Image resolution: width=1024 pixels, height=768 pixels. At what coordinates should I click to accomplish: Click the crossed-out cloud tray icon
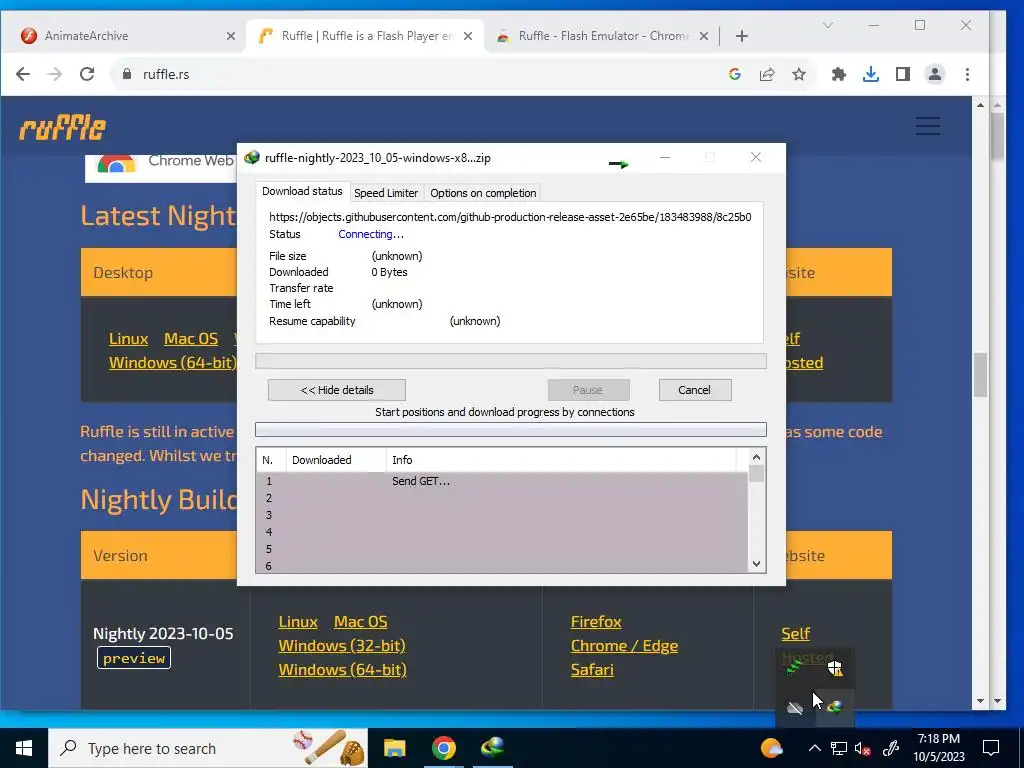pos(794,708)
